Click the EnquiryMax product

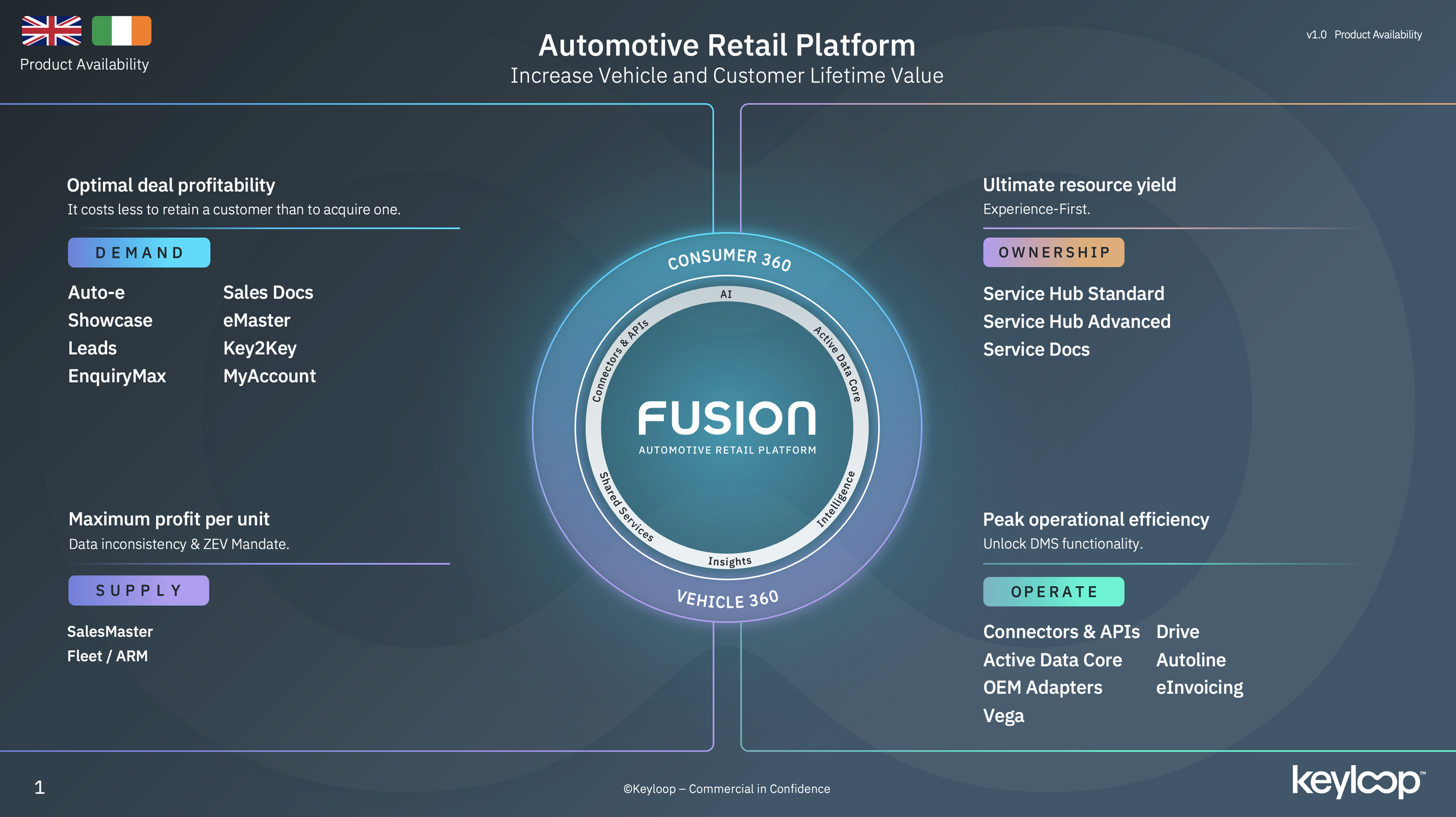pyautogui.click(x=117, y=376)
